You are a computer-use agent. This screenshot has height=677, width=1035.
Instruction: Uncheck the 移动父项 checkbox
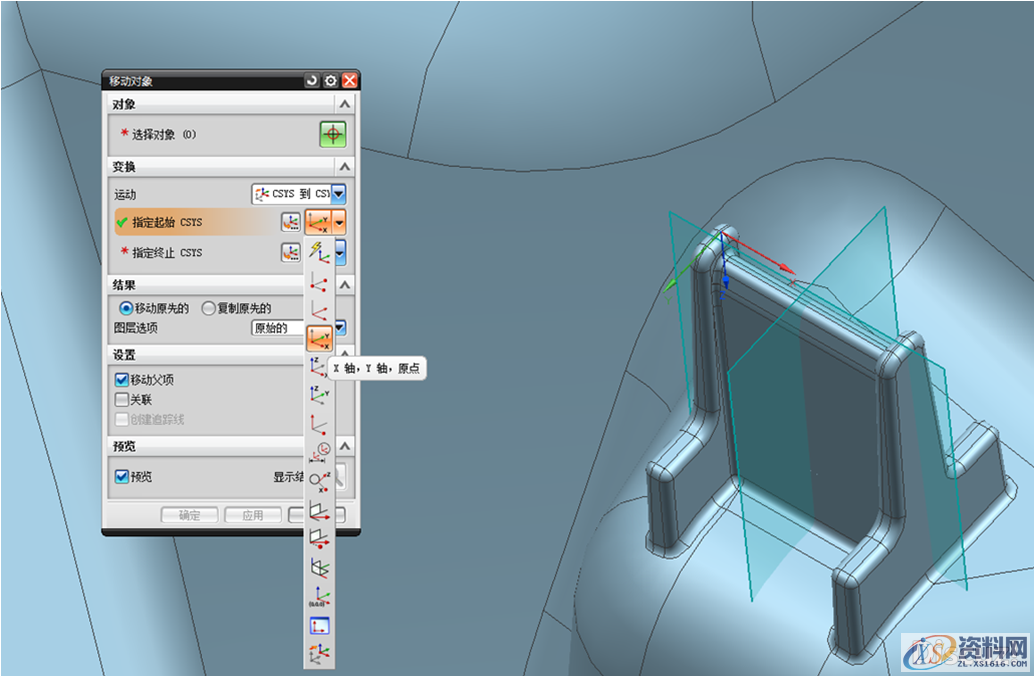tap(122, 380)
